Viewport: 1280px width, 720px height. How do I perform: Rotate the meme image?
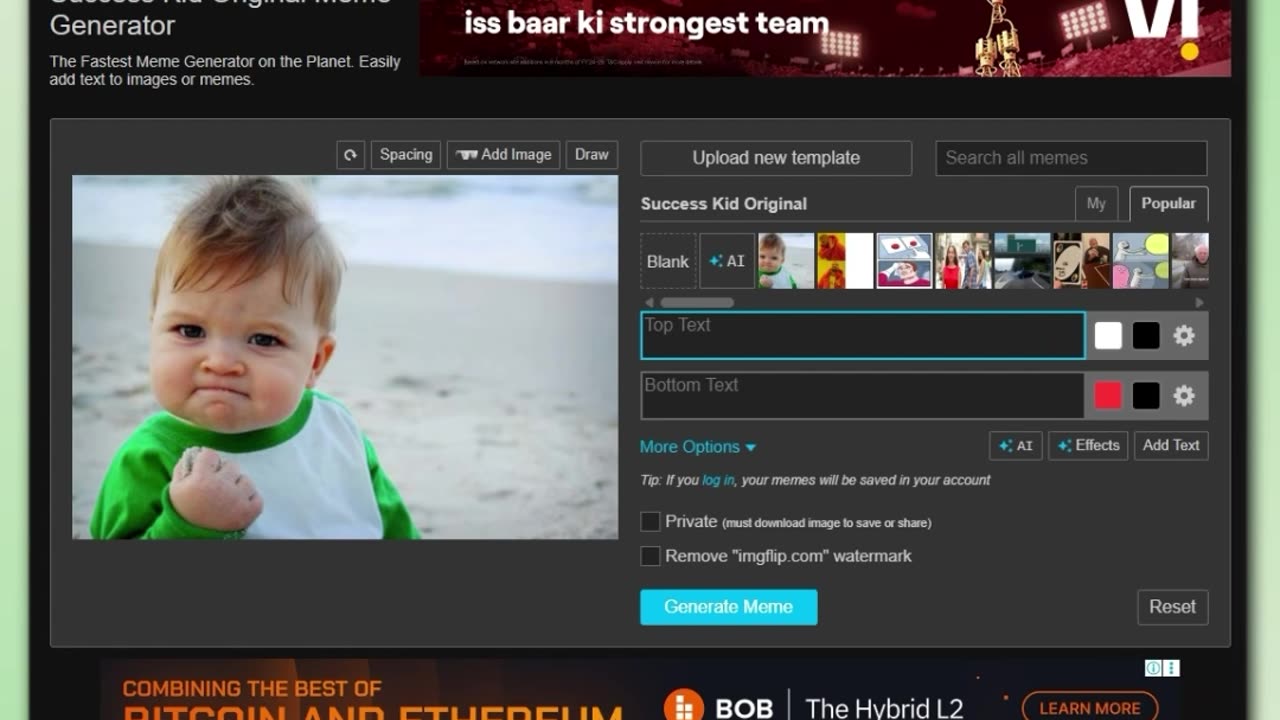(x=350, y=155)
